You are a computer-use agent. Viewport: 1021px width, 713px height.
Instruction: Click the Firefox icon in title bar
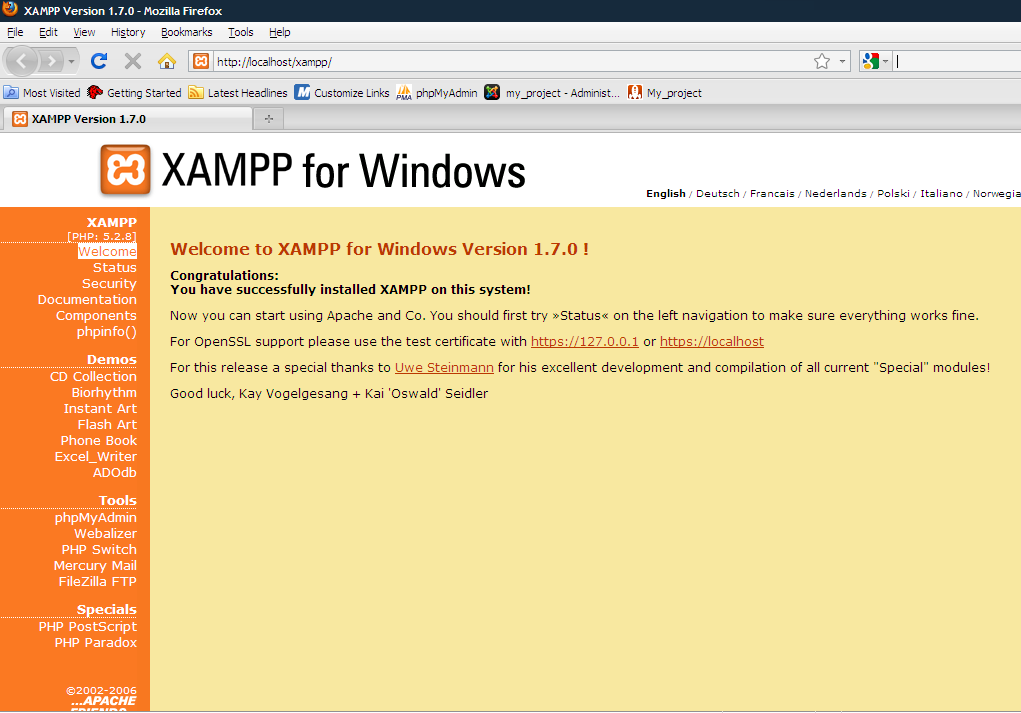[x=10, y=10]
